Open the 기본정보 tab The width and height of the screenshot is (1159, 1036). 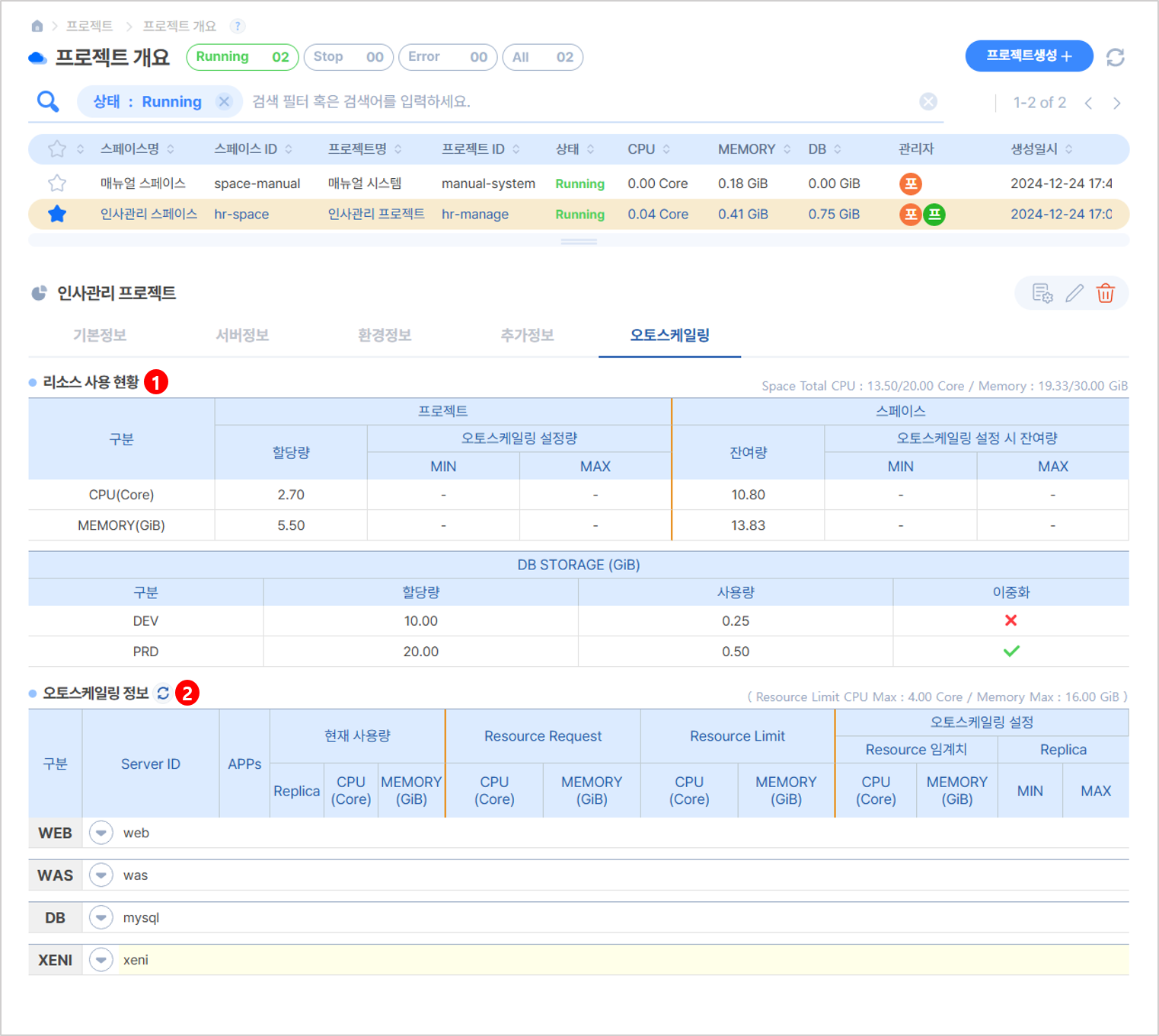coord(100,335)
